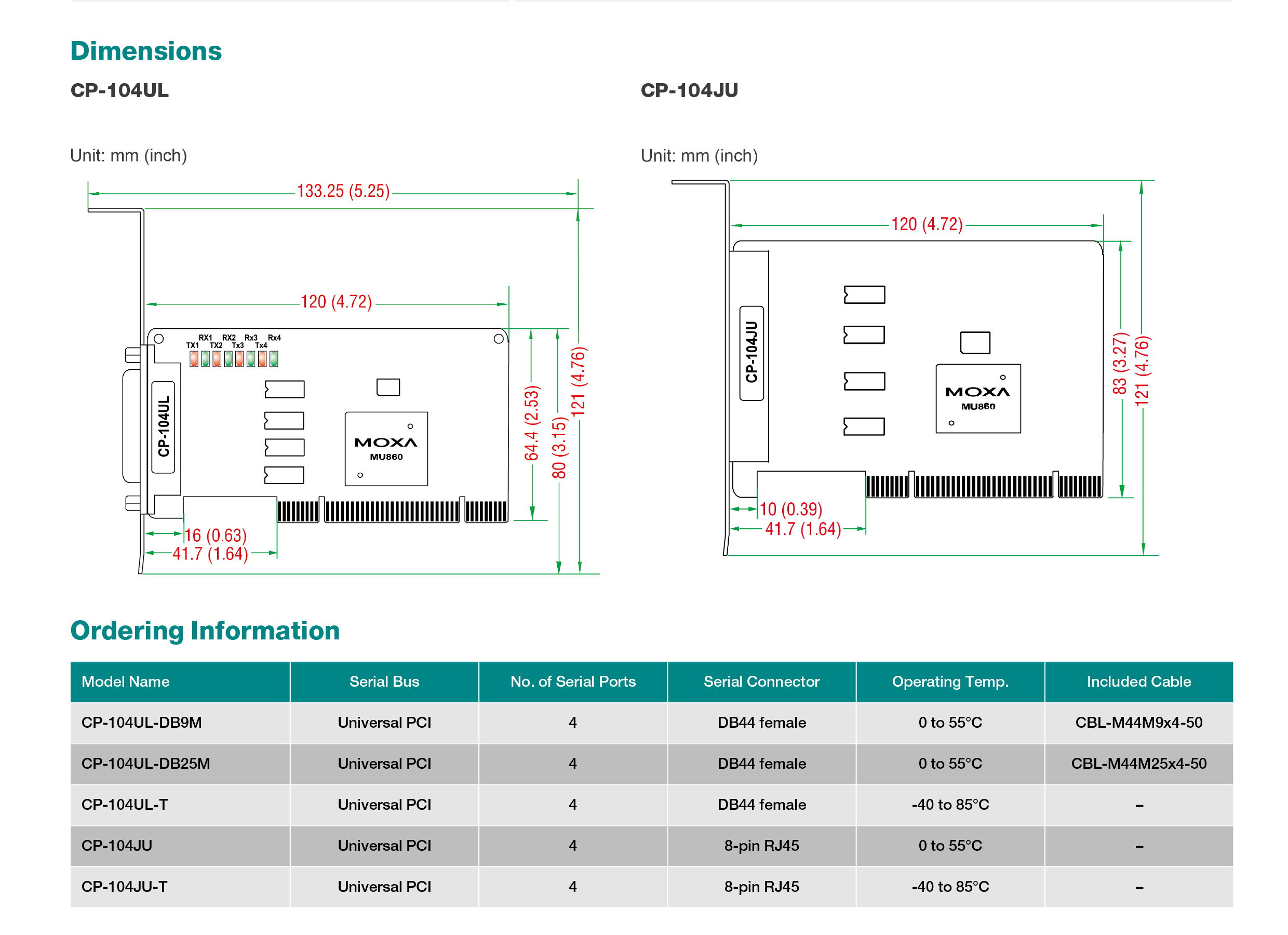The width and height of the screenshot is (1288, 935).
Task: Select the CP-104UL-DB25M model cell
Action: pyautogui.click(x=180, y=764)
